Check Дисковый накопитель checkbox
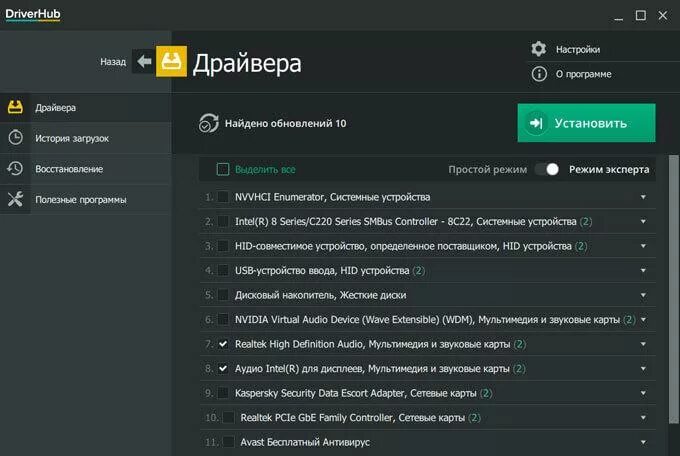680x456 pixels. [x=223, y=295]
